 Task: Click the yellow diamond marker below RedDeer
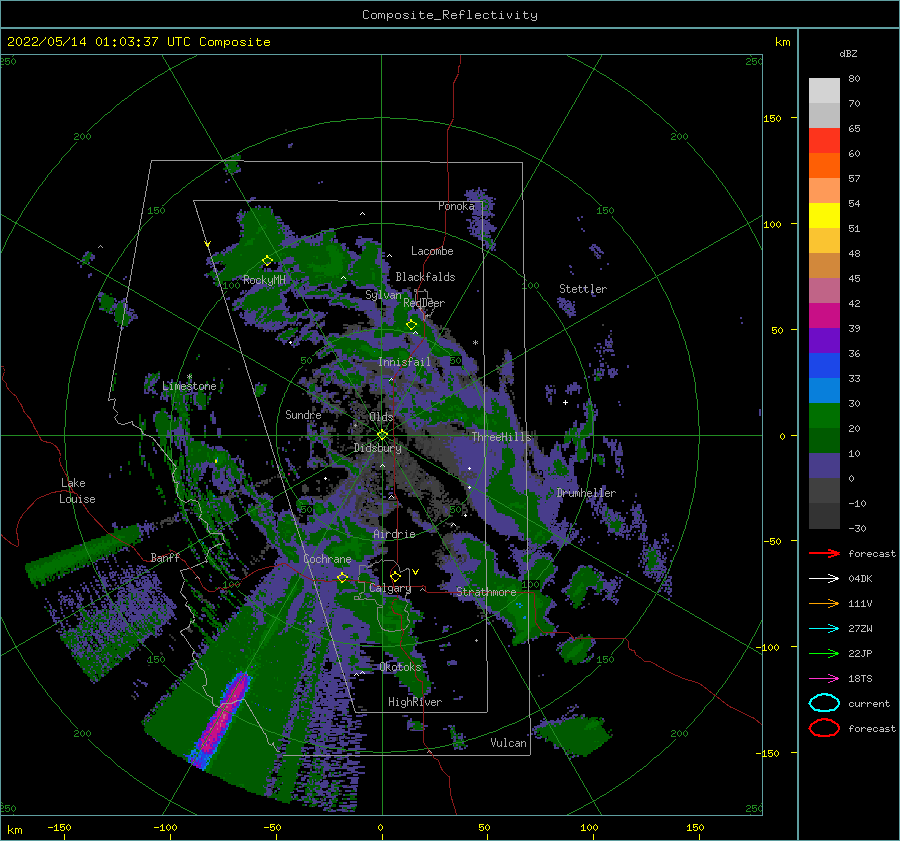point(411,325)
